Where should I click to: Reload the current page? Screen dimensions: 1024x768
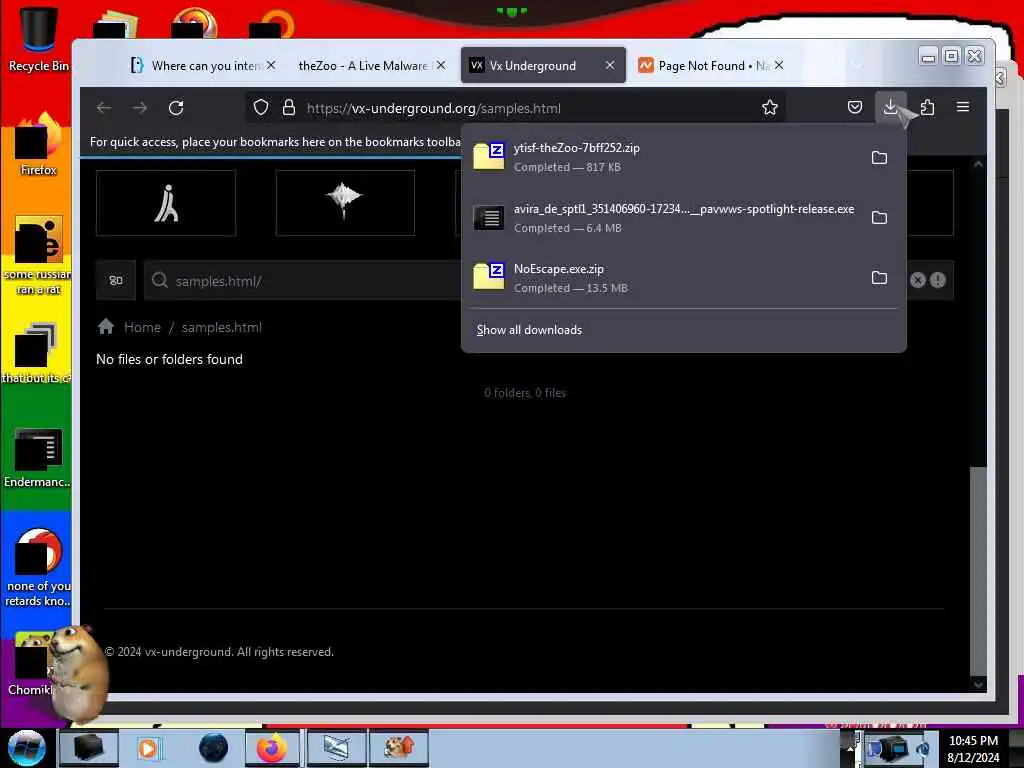pos(176,108)
